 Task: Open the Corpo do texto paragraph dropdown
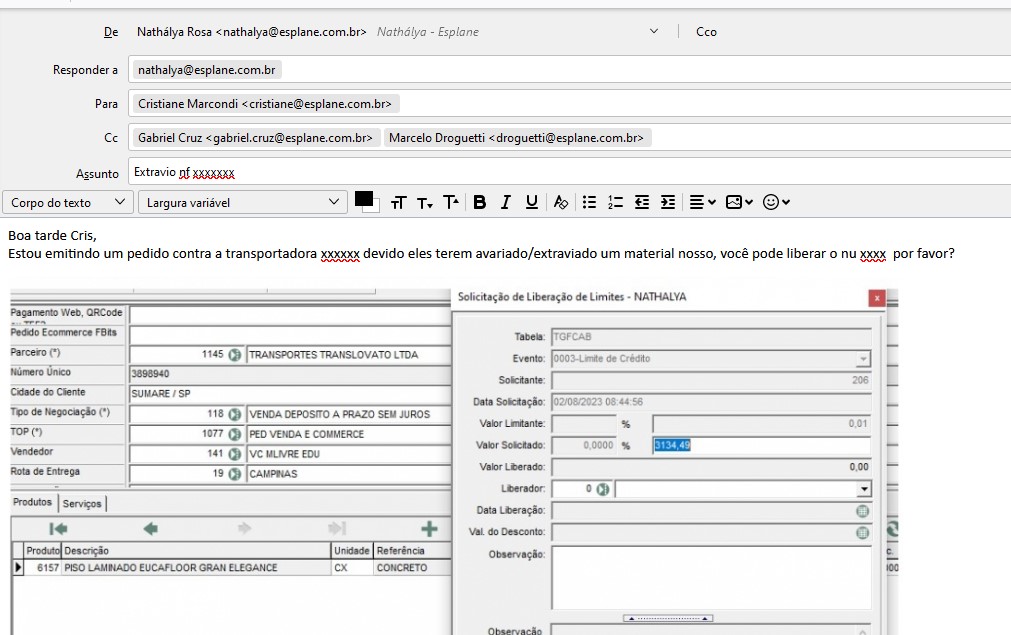pos(67,202)
